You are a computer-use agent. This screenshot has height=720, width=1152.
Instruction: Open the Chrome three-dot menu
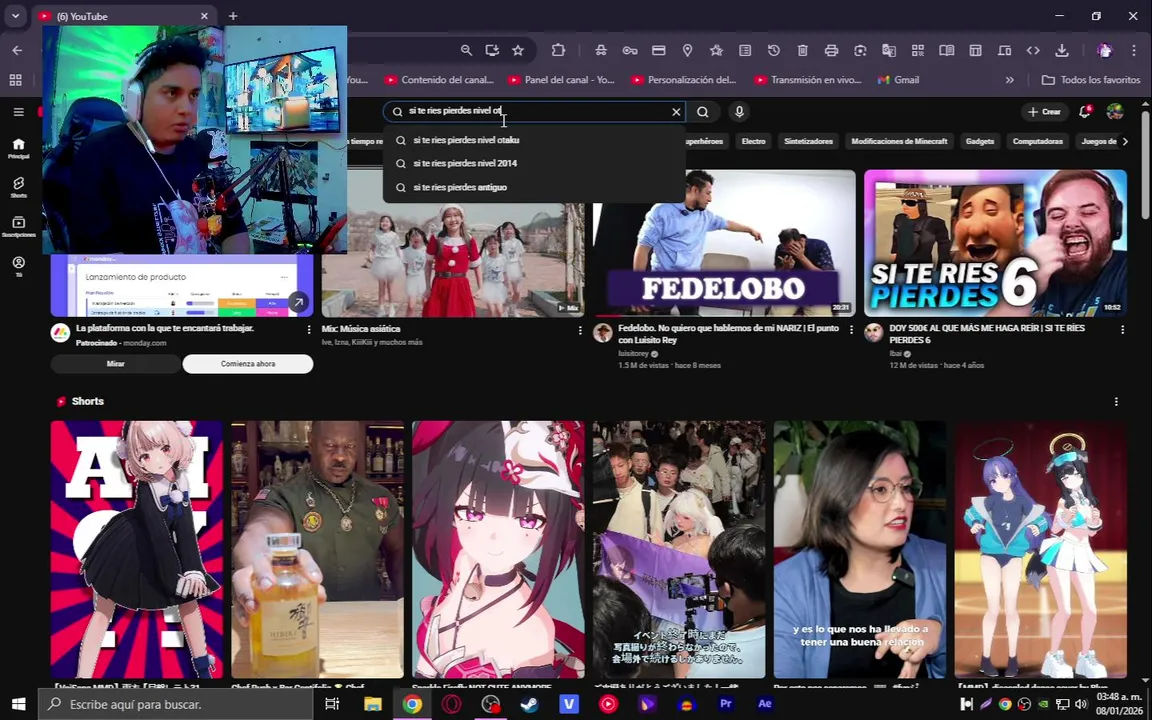(x=1134, y=50)
